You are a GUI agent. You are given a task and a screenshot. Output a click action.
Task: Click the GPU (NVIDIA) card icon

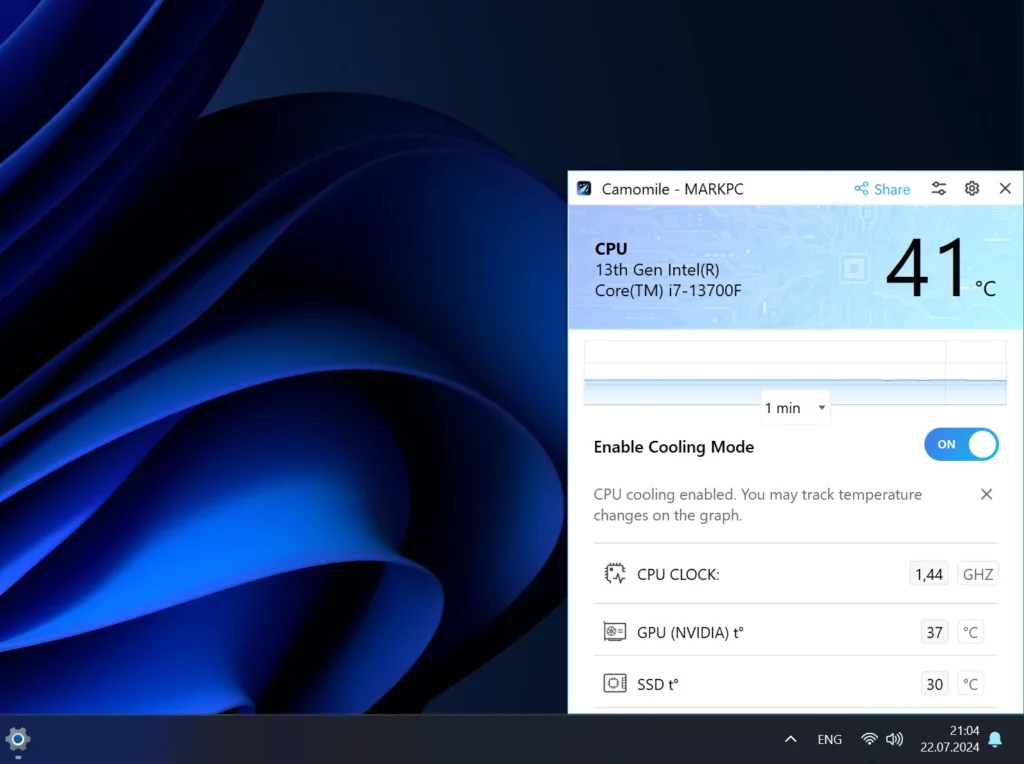tap(615, 632)
